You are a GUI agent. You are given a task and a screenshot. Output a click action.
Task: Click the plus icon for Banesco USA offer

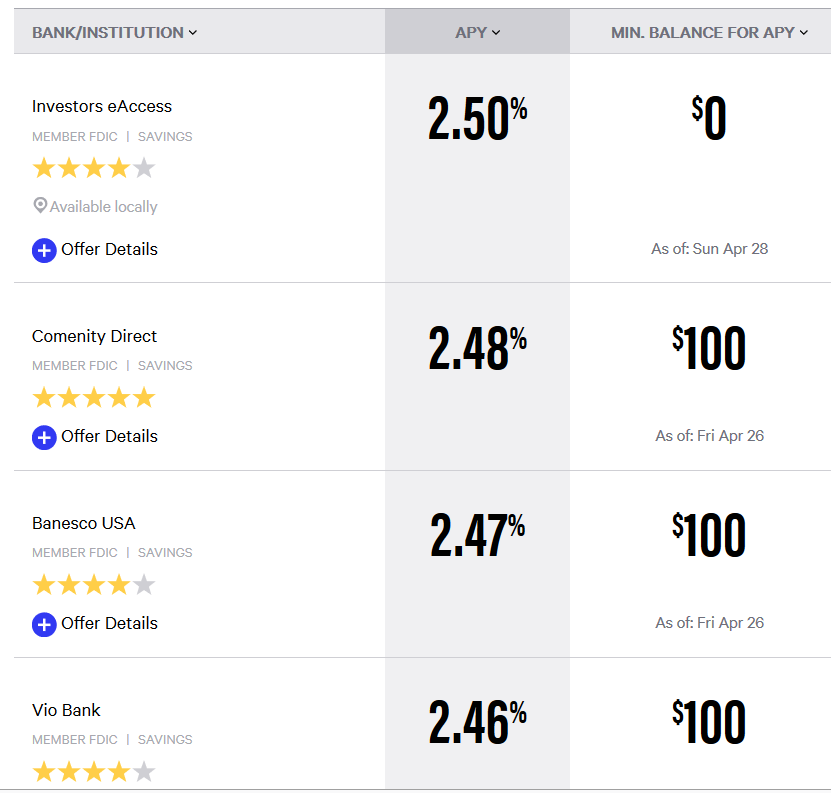(44, 624)
